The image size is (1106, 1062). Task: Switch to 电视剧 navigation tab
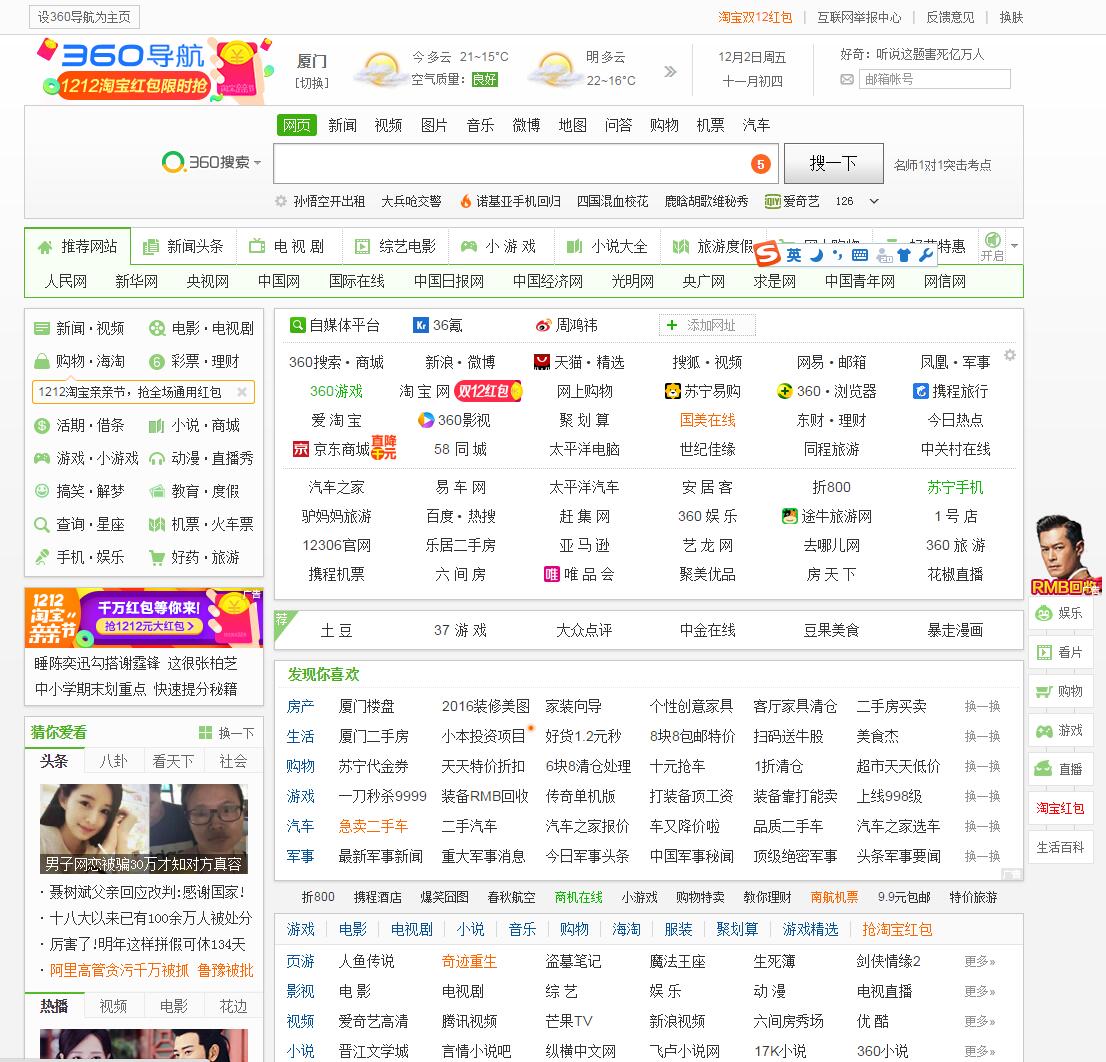click(x=288, y=246)
